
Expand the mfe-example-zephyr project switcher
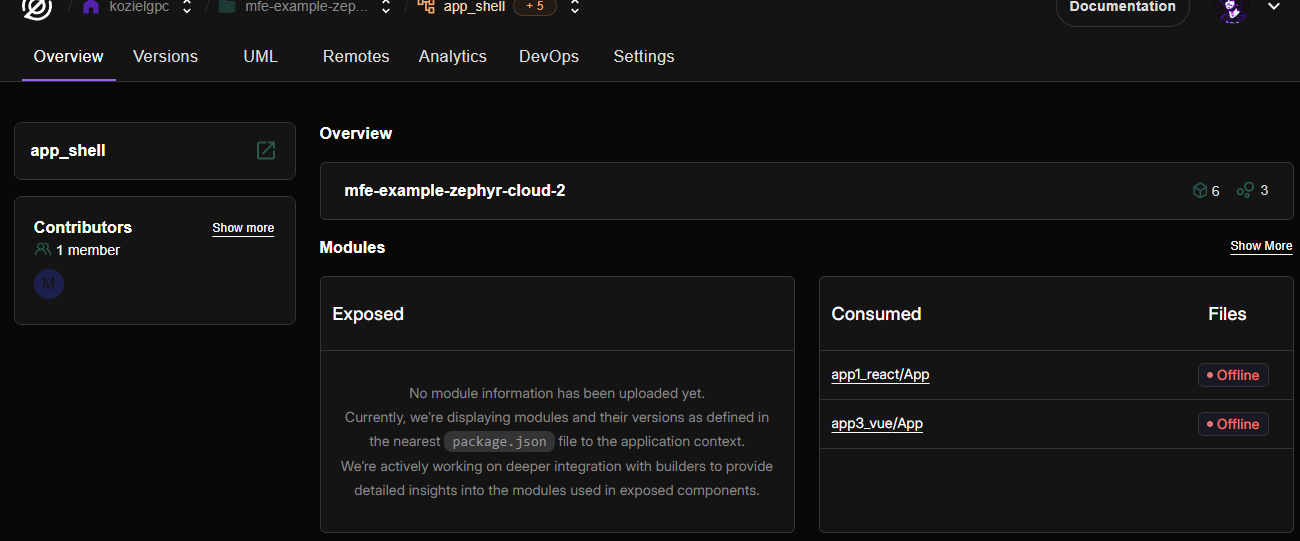[x=386, y=6]
